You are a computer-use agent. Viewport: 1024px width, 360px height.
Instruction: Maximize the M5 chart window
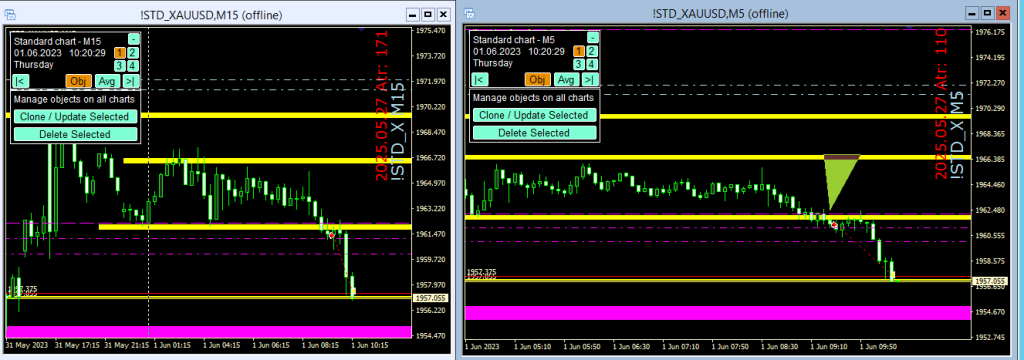(987, 13)
